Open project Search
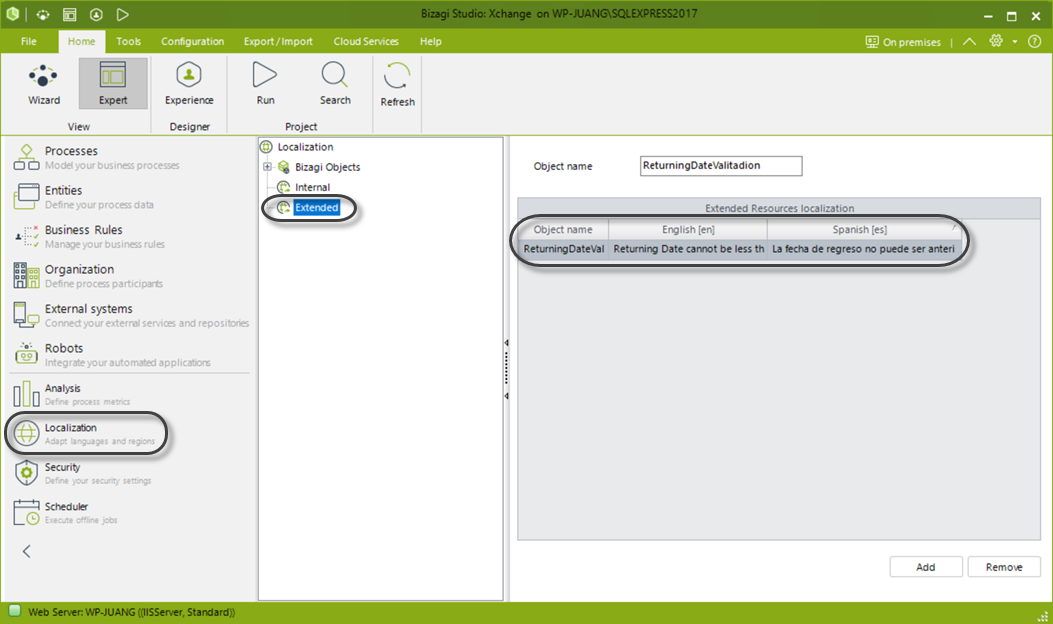The width and height of the screenshot is (1053, 624). click(x=334, y=84)
